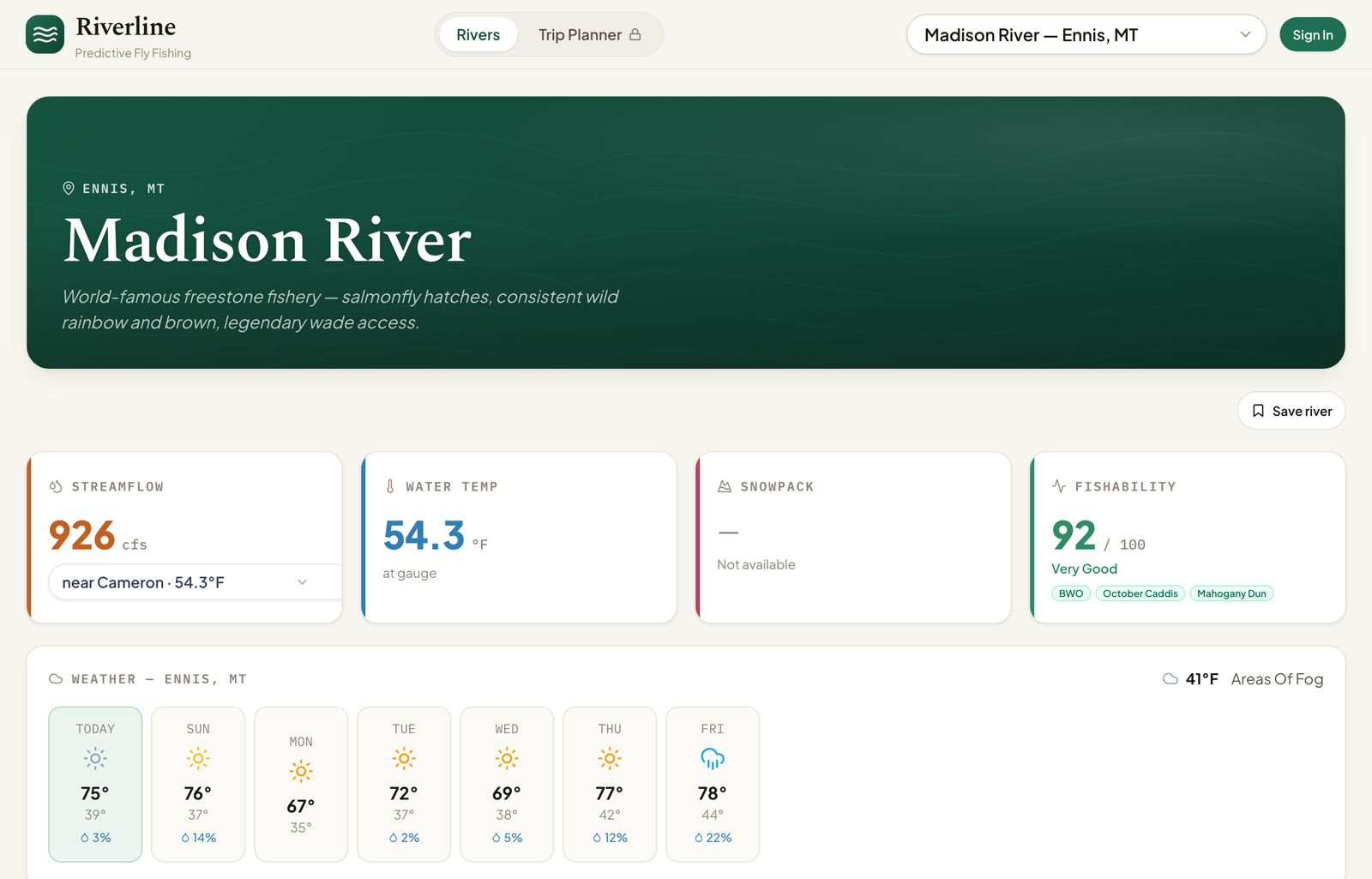Click the sun icon in MON forecast card
This screenshot has width=1372, height=879.
(301, 771)
